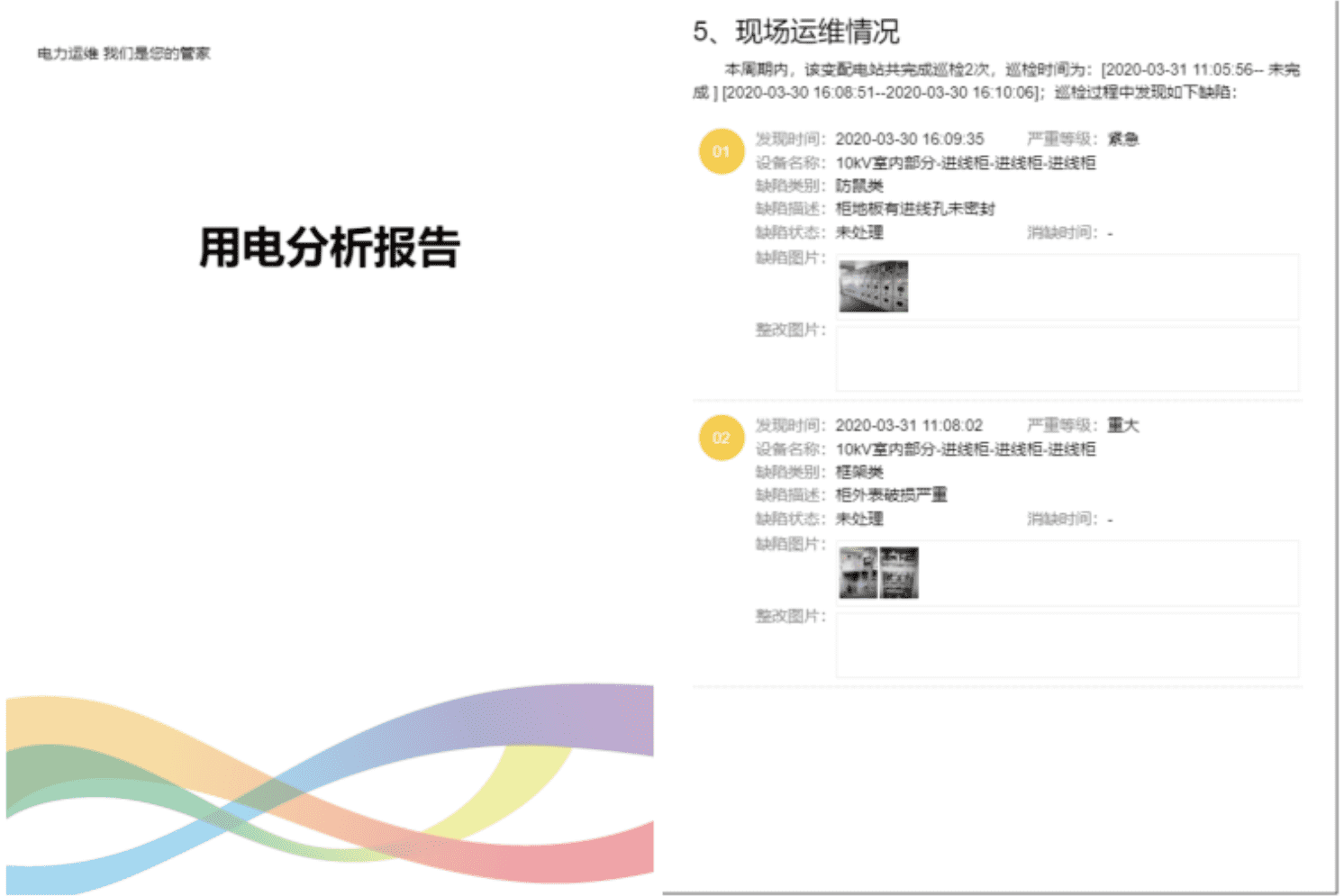Click the empty 整改图片 box in item 01
Screen dimensions: 1344x896
coord(1067,359)
